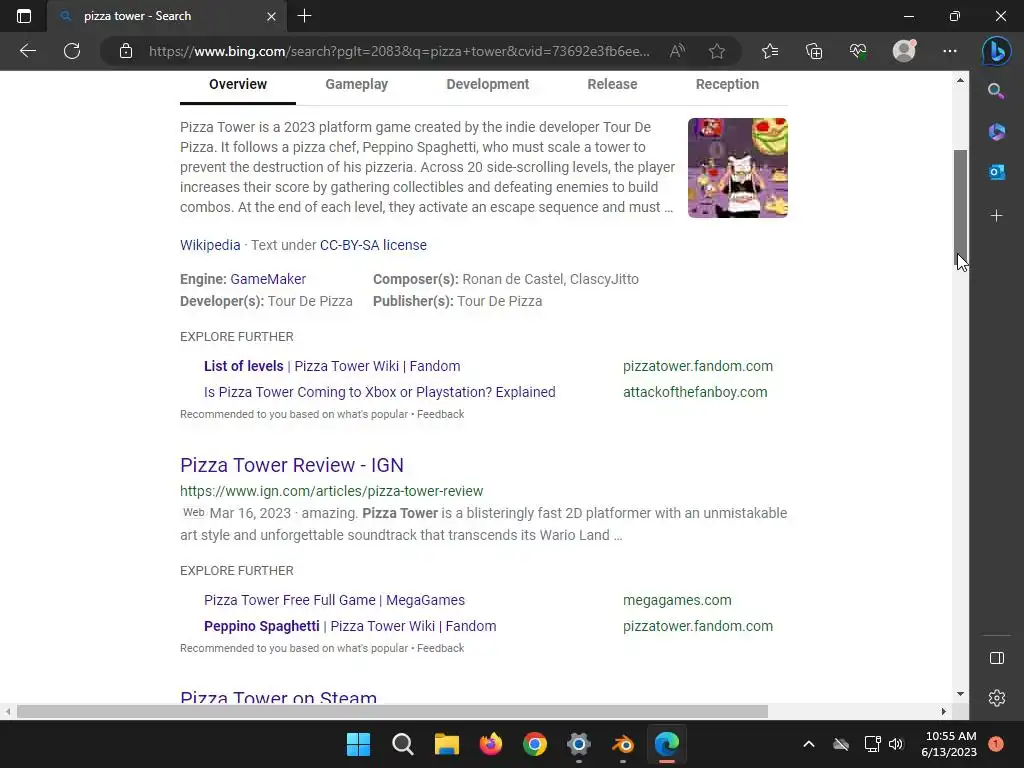The height and width of the screenshot is (768, 1024).
Task: Add this page to favorites star
Action: (x=717, y=51)
